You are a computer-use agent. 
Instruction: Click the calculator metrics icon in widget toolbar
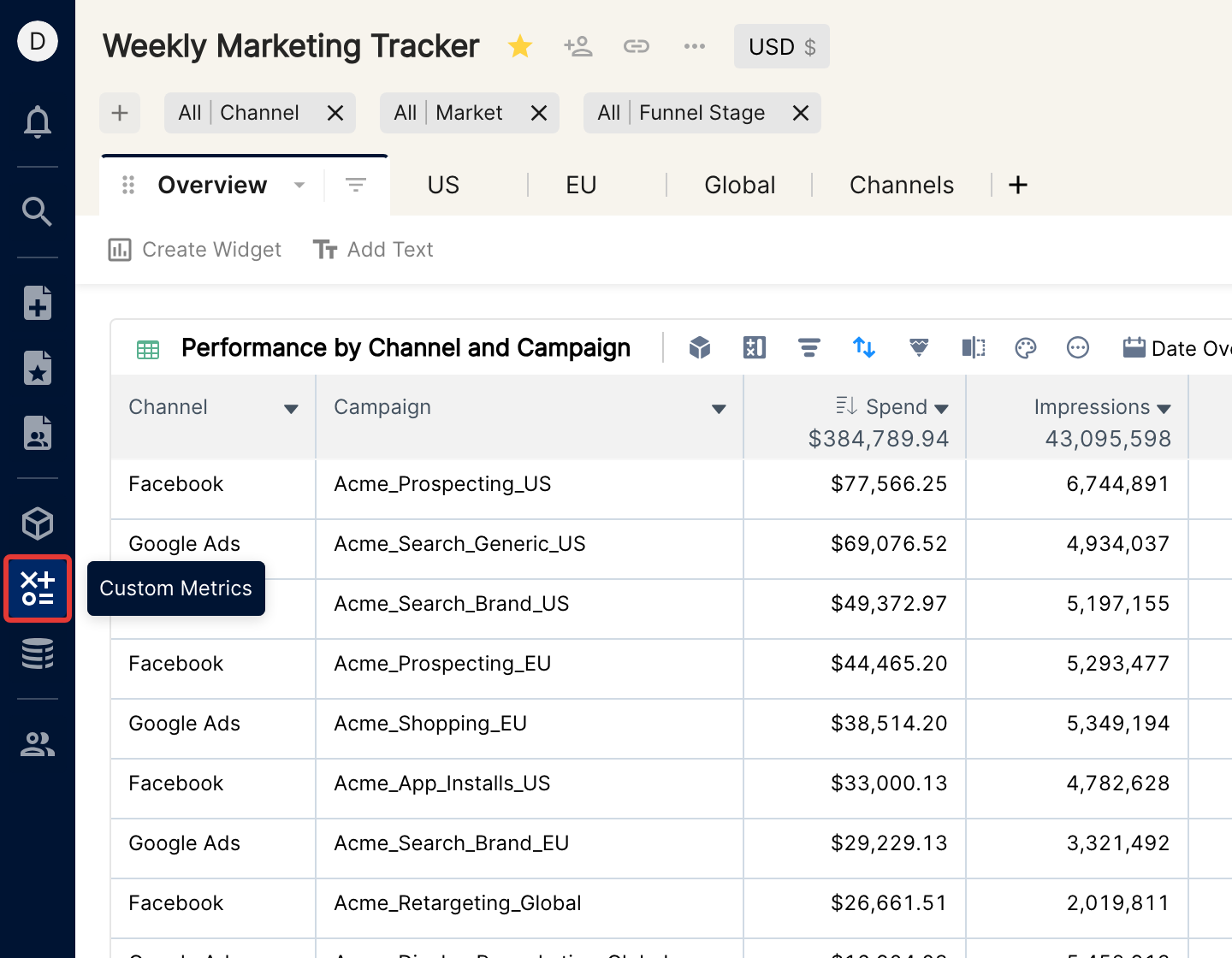(755, 347)
